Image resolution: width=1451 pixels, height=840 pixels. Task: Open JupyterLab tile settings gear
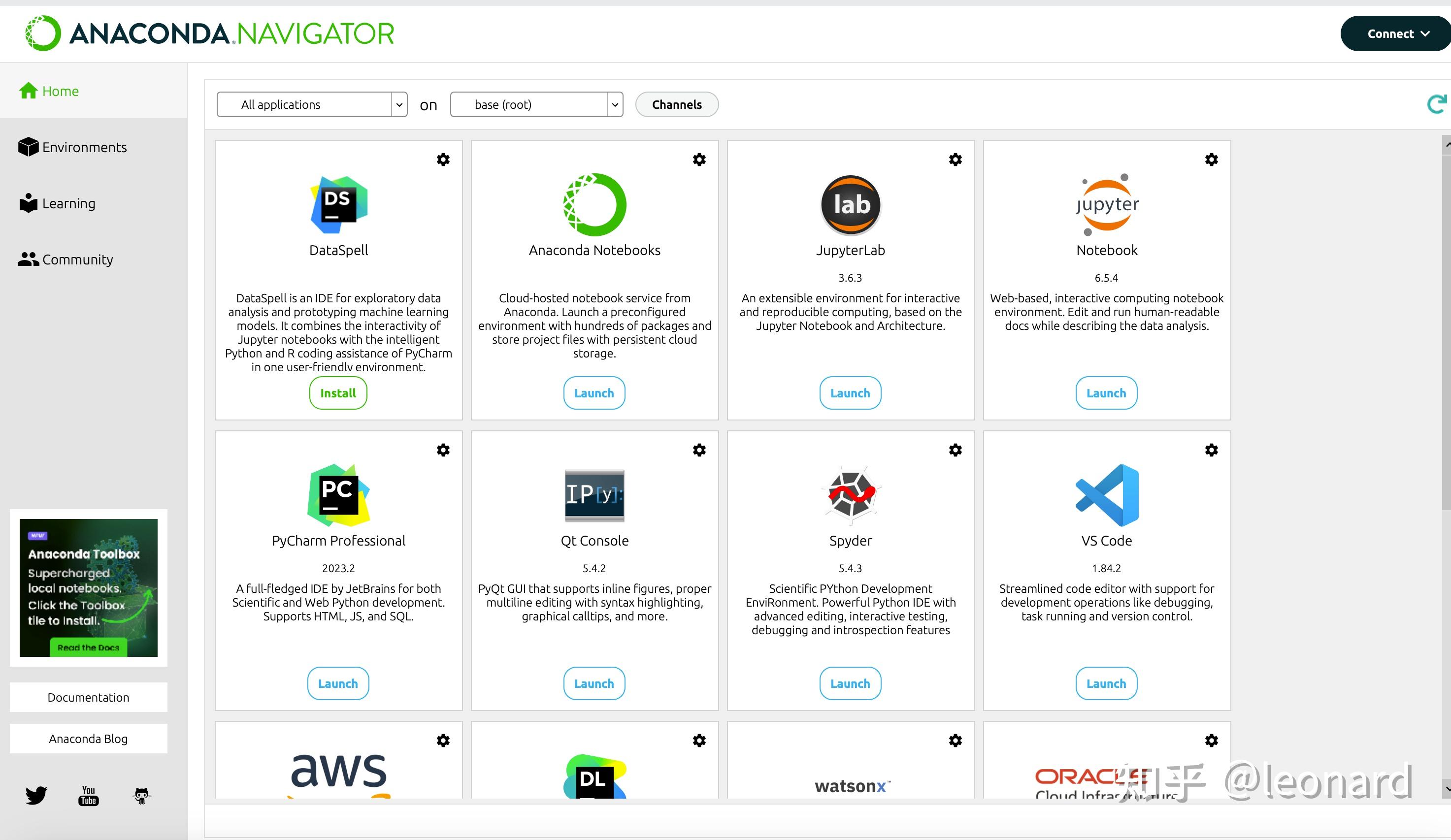(955, 160)
